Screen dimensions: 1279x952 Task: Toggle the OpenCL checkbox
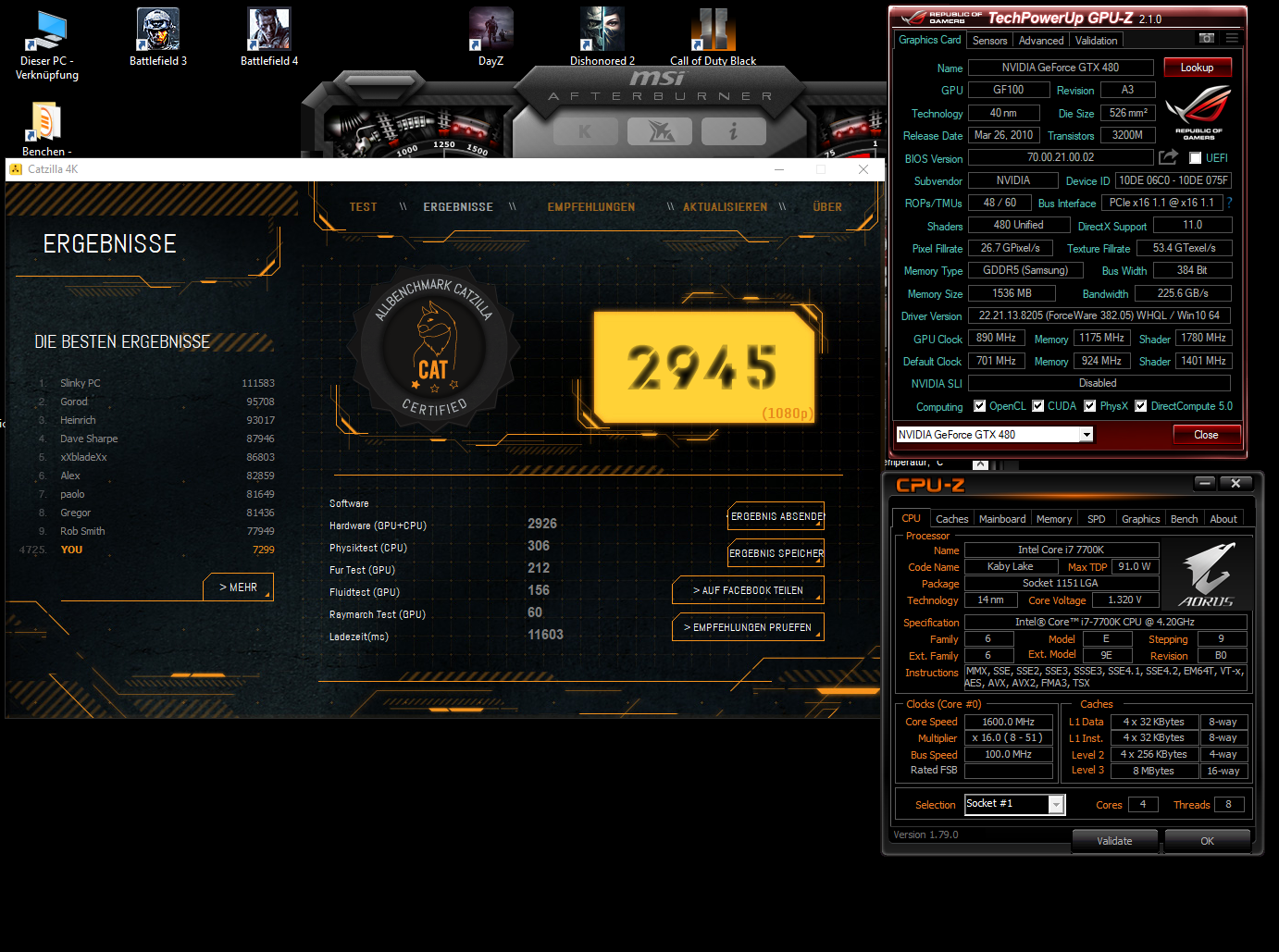[x=979, y=406]
